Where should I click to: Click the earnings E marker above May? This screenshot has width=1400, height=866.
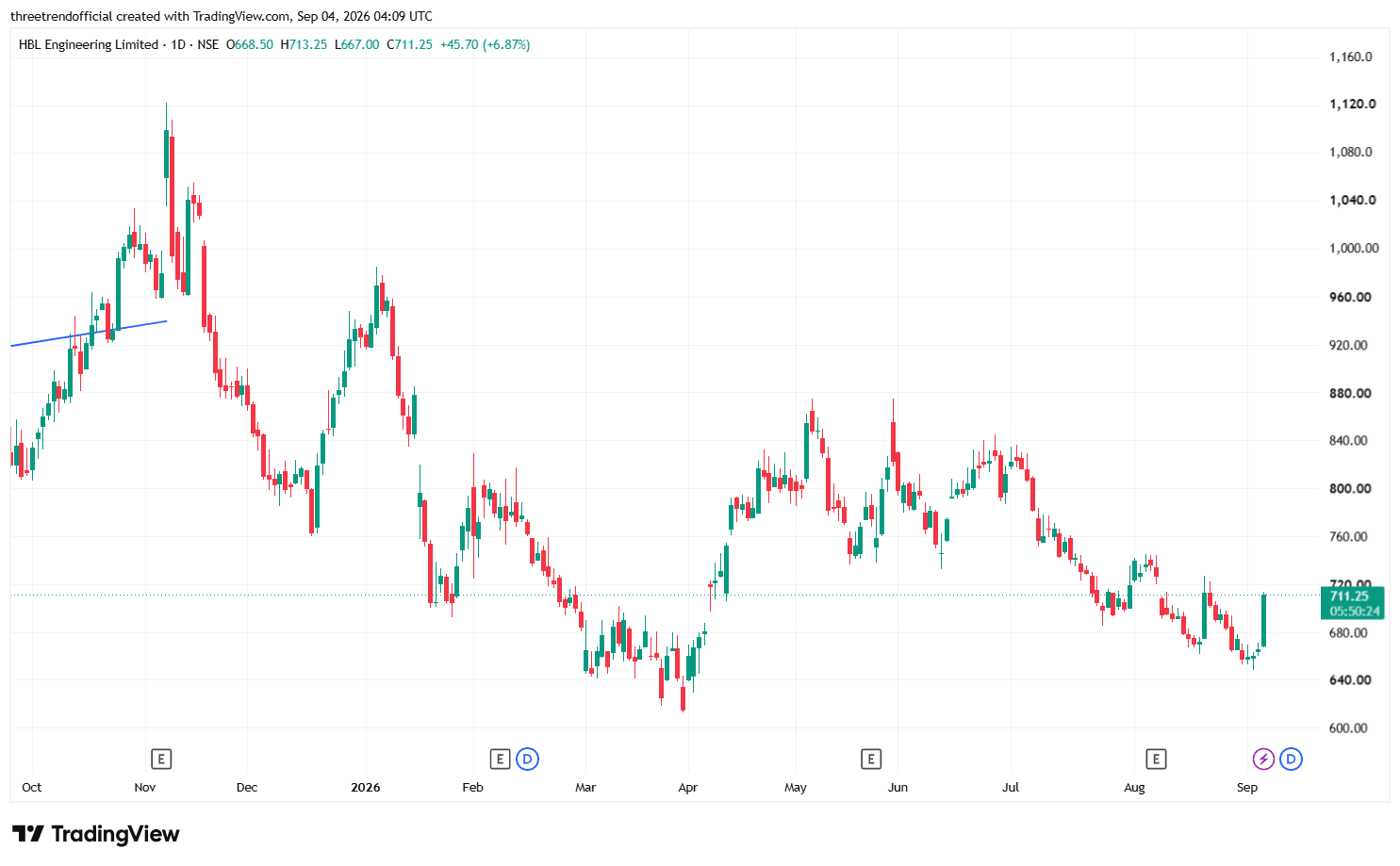click(x=870, y=759)
